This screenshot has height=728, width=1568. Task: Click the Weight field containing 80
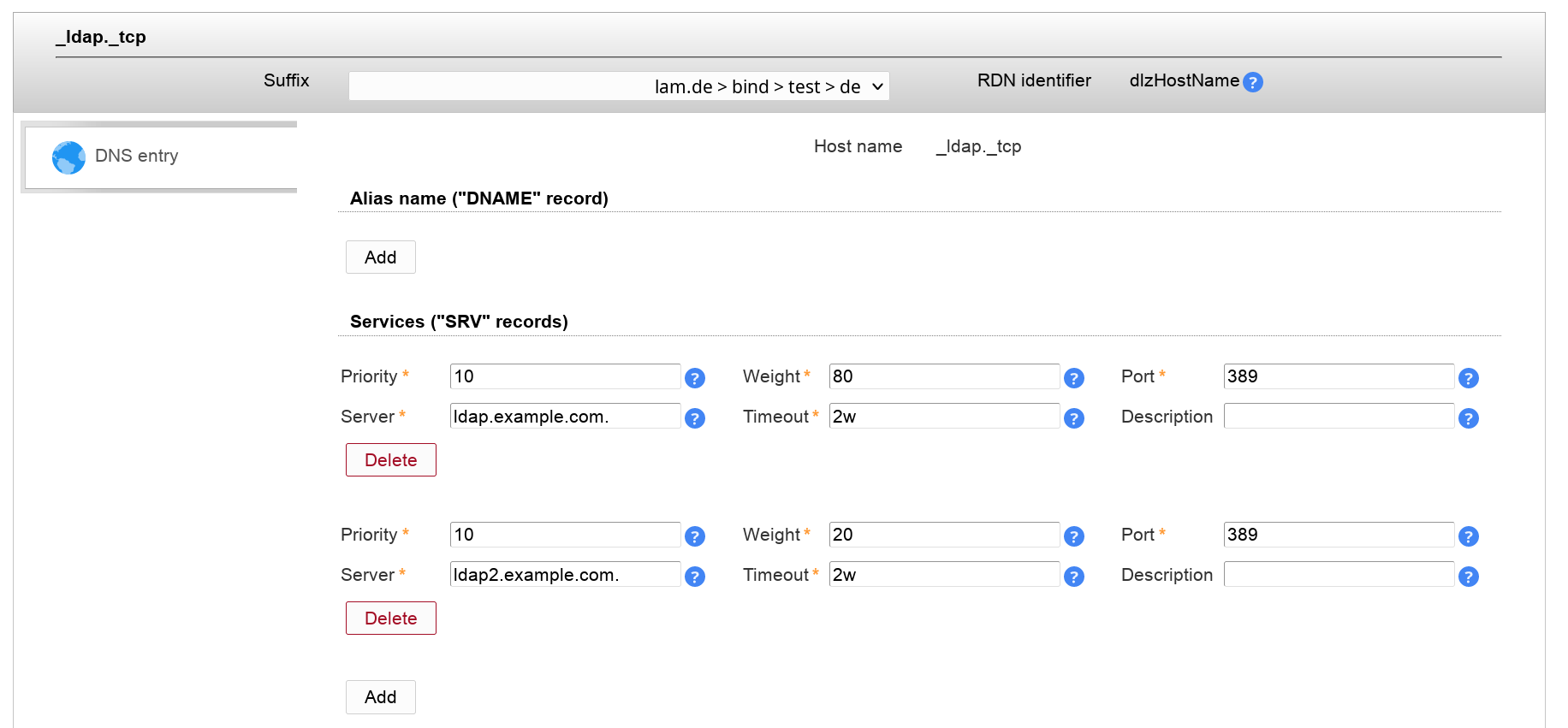[x=943, y=376]
